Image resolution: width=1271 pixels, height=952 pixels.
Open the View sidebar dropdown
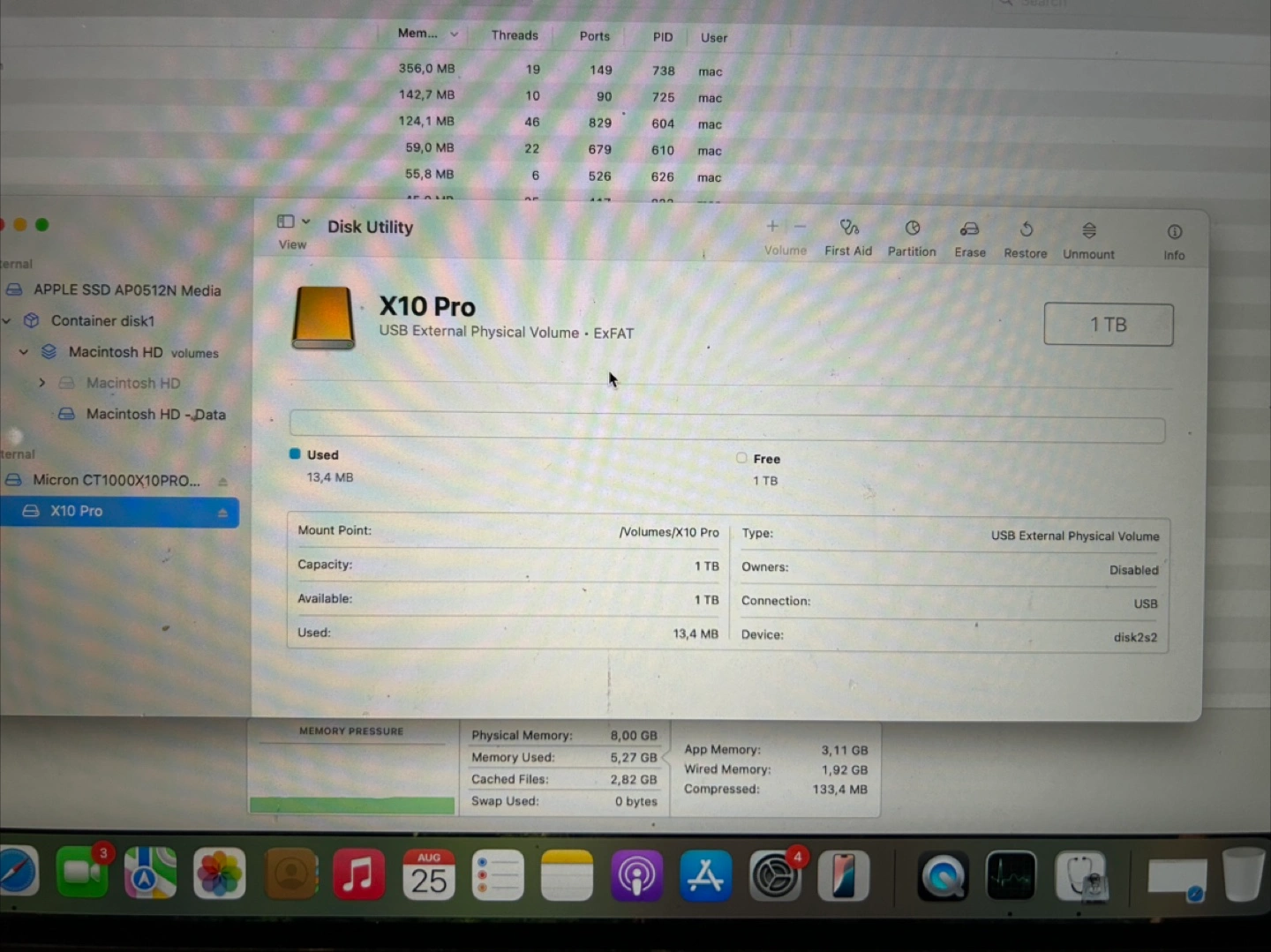pyautogui.click(x=293, y=222)
